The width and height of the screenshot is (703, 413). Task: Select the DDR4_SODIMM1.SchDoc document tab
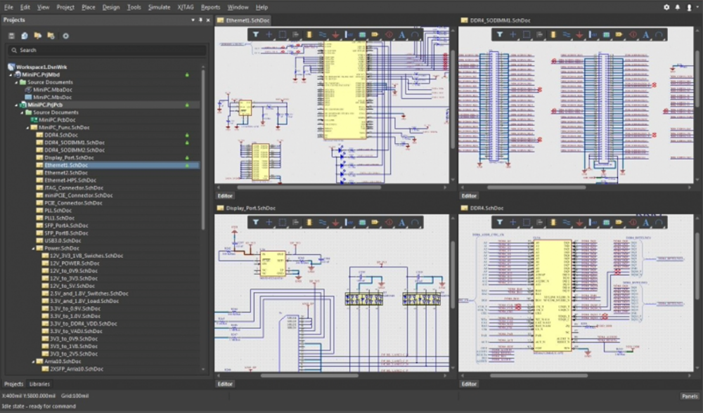[x=496, y=20]
